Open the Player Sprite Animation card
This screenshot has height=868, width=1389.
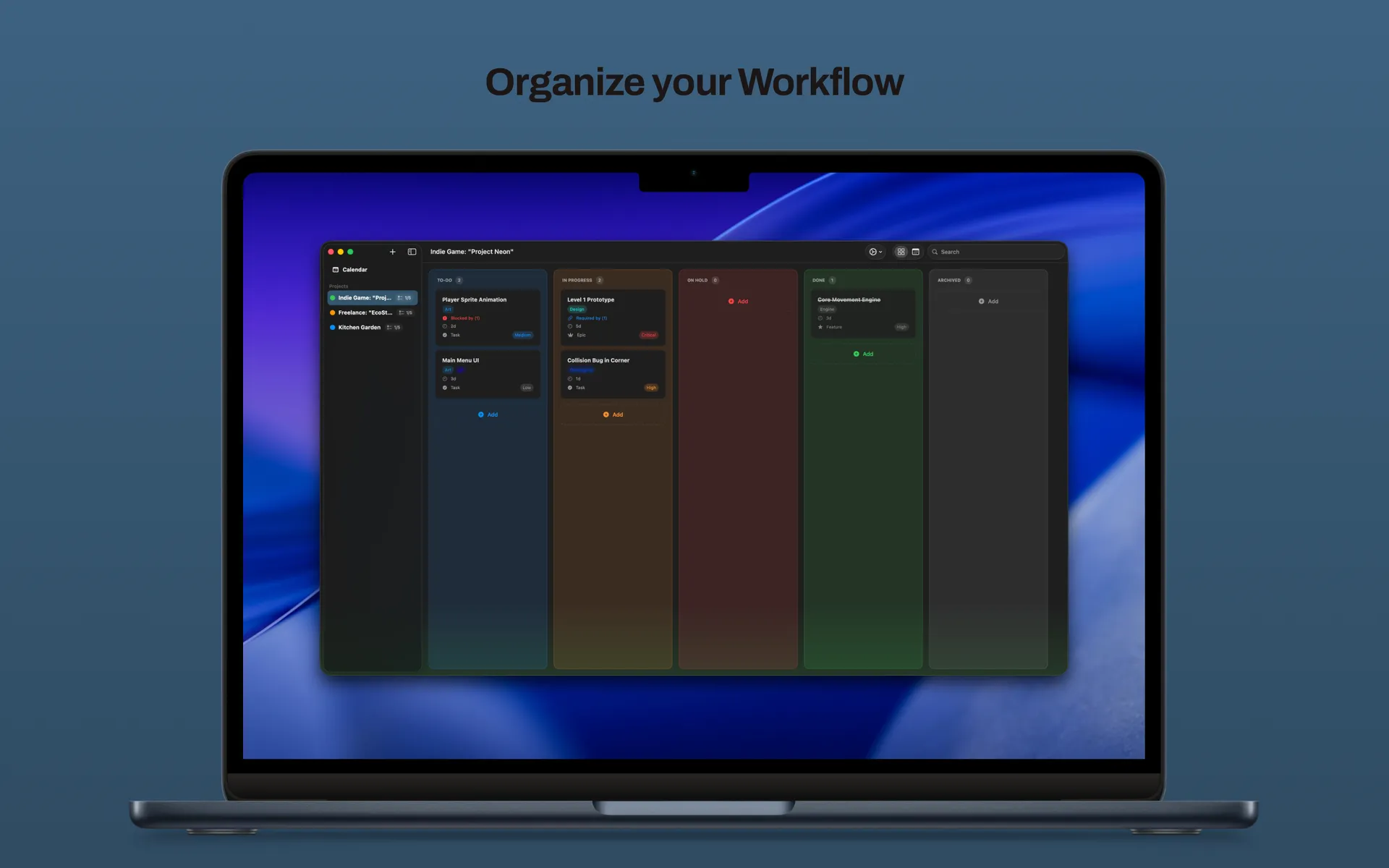coord(475,299)
